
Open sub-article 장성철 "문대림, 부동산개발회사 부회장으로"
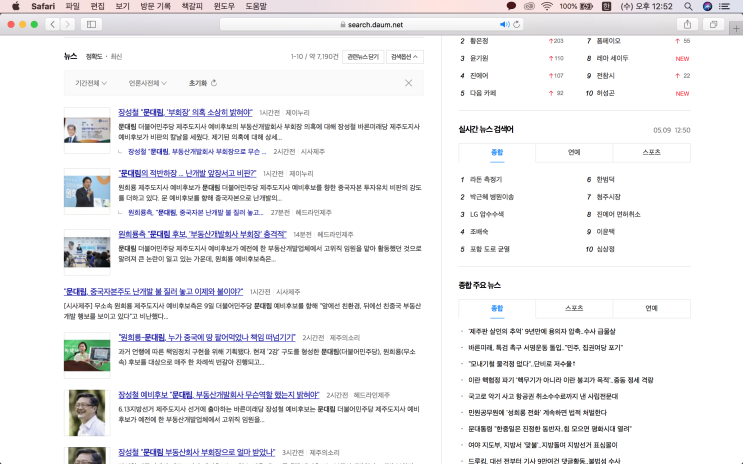click(197, 152)
